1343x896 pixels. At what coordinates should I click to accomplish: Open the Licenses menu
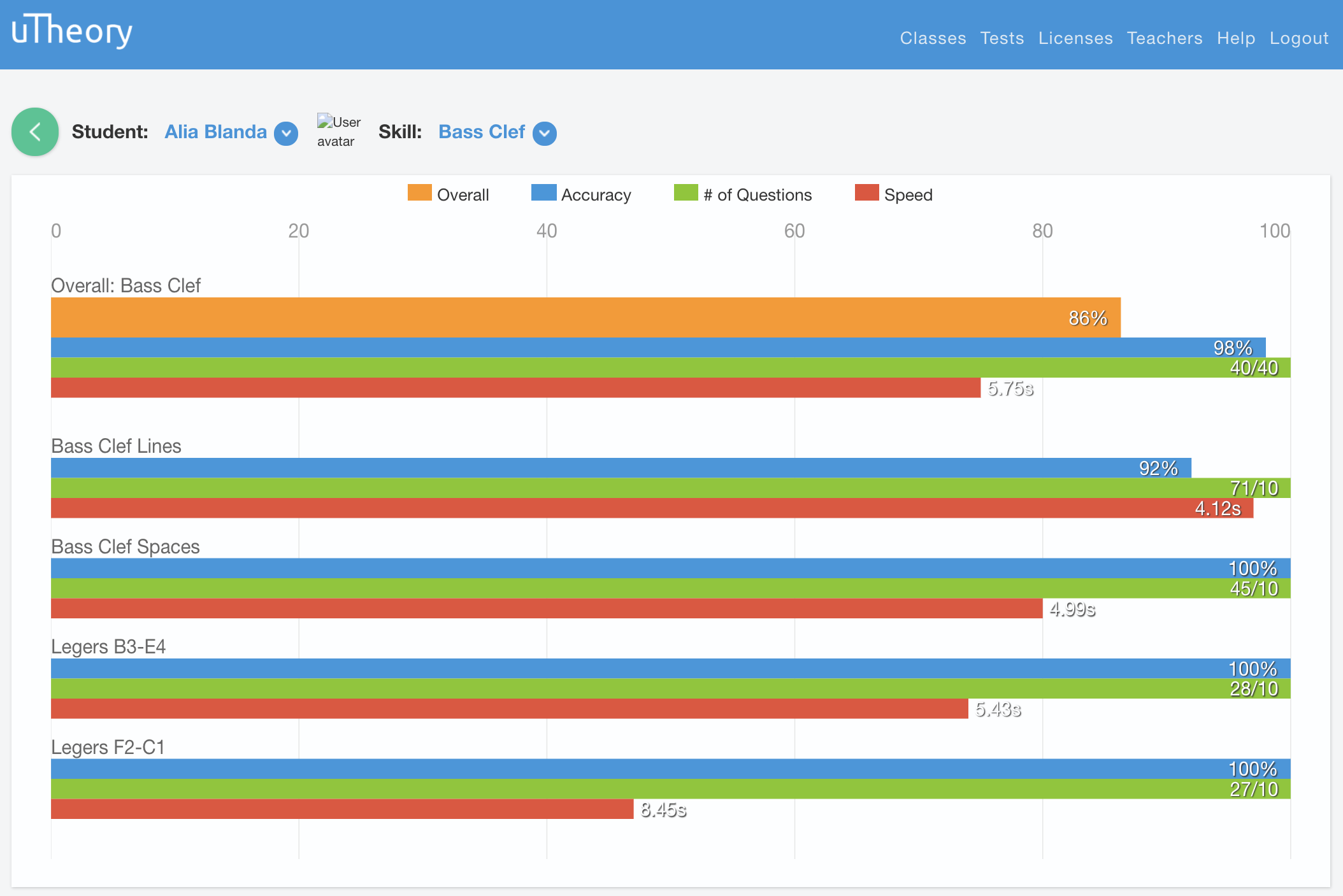tap(1075, 38)
